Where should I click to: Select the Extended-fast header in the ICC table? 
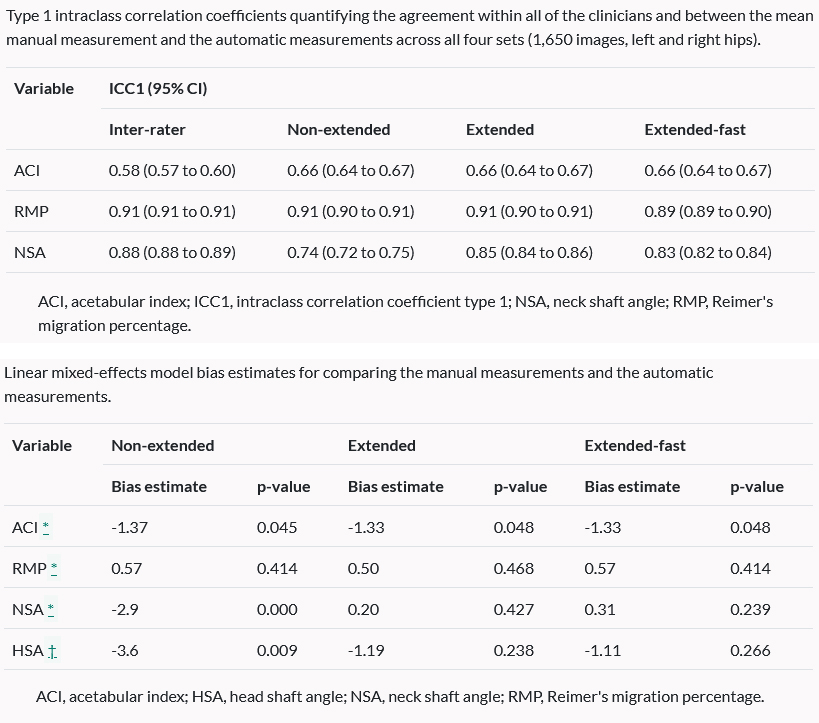pos(695,129)
